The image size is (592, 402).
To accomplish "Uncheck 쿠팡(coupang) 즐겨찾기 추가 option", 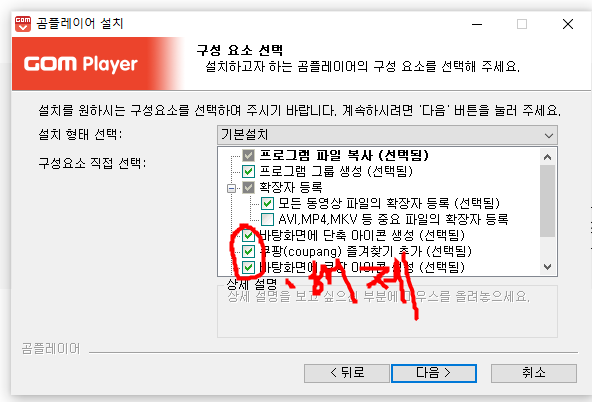I will pyautogui.click(x=248, y=251).
